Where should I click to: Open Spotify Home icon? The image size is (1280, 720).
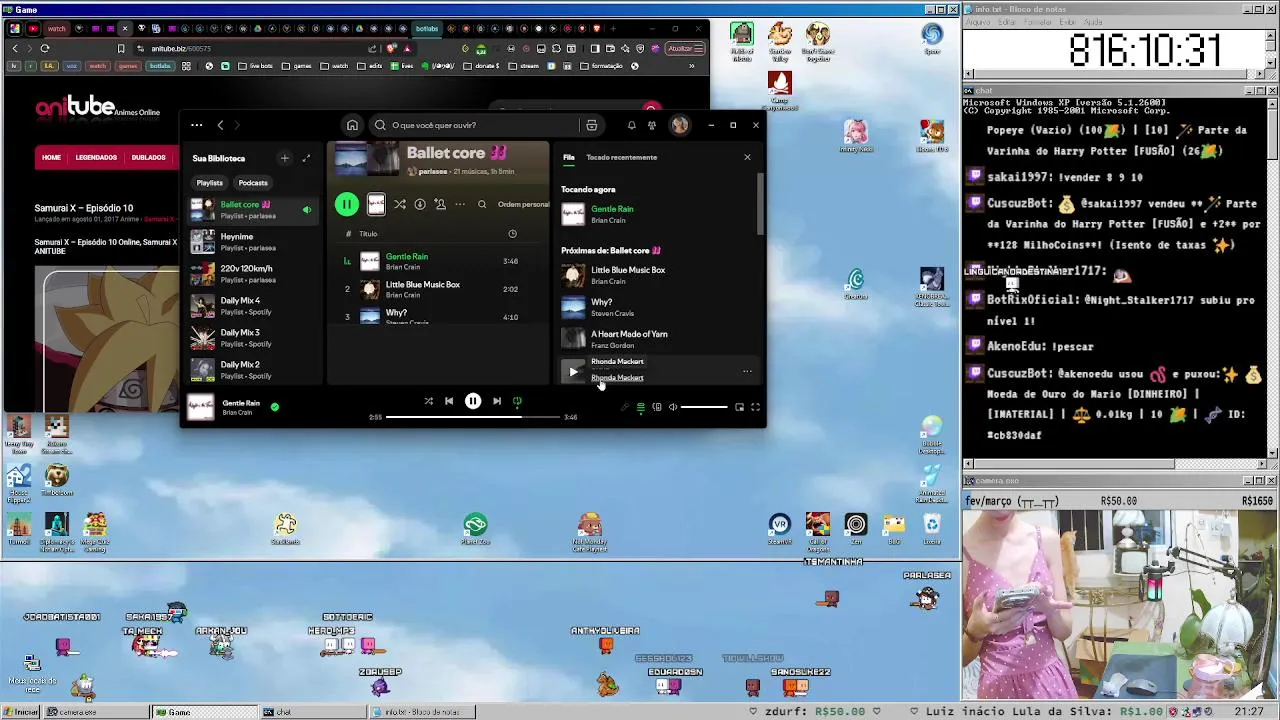point(352,125)
